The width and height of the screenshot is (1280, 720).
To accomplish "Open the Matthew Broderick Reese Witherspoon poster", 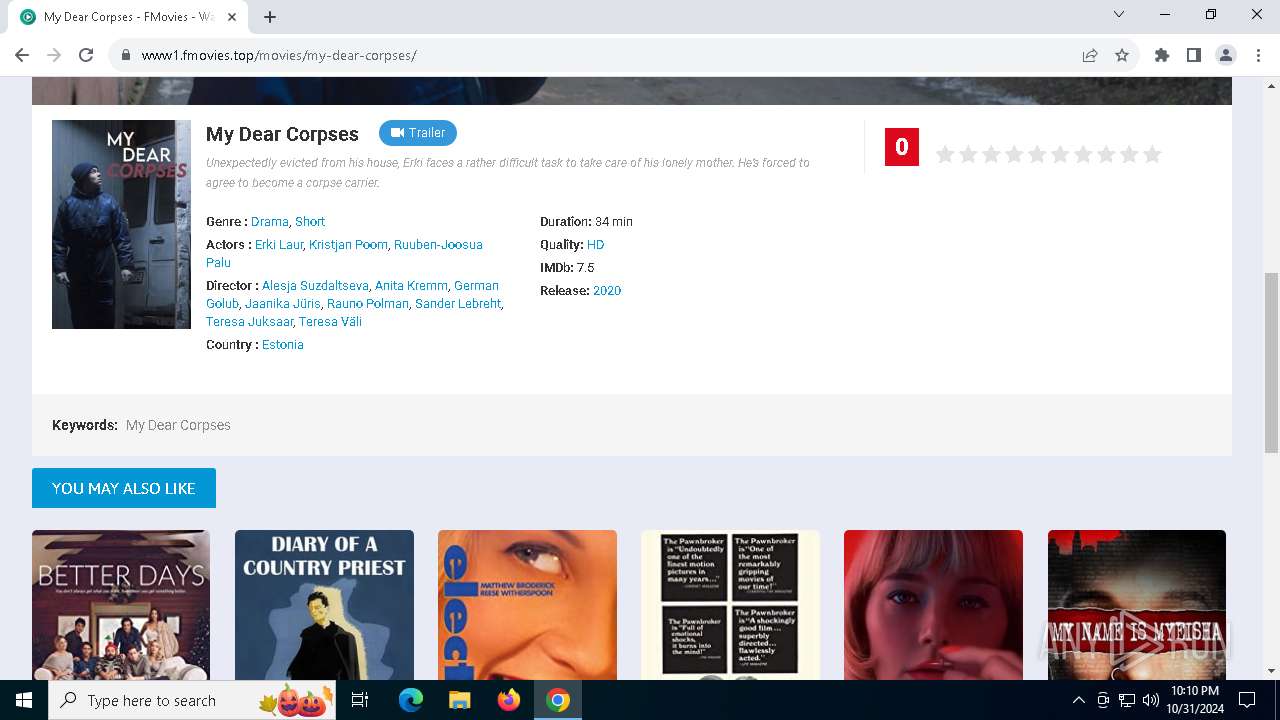I will click(x=527, y=605).
